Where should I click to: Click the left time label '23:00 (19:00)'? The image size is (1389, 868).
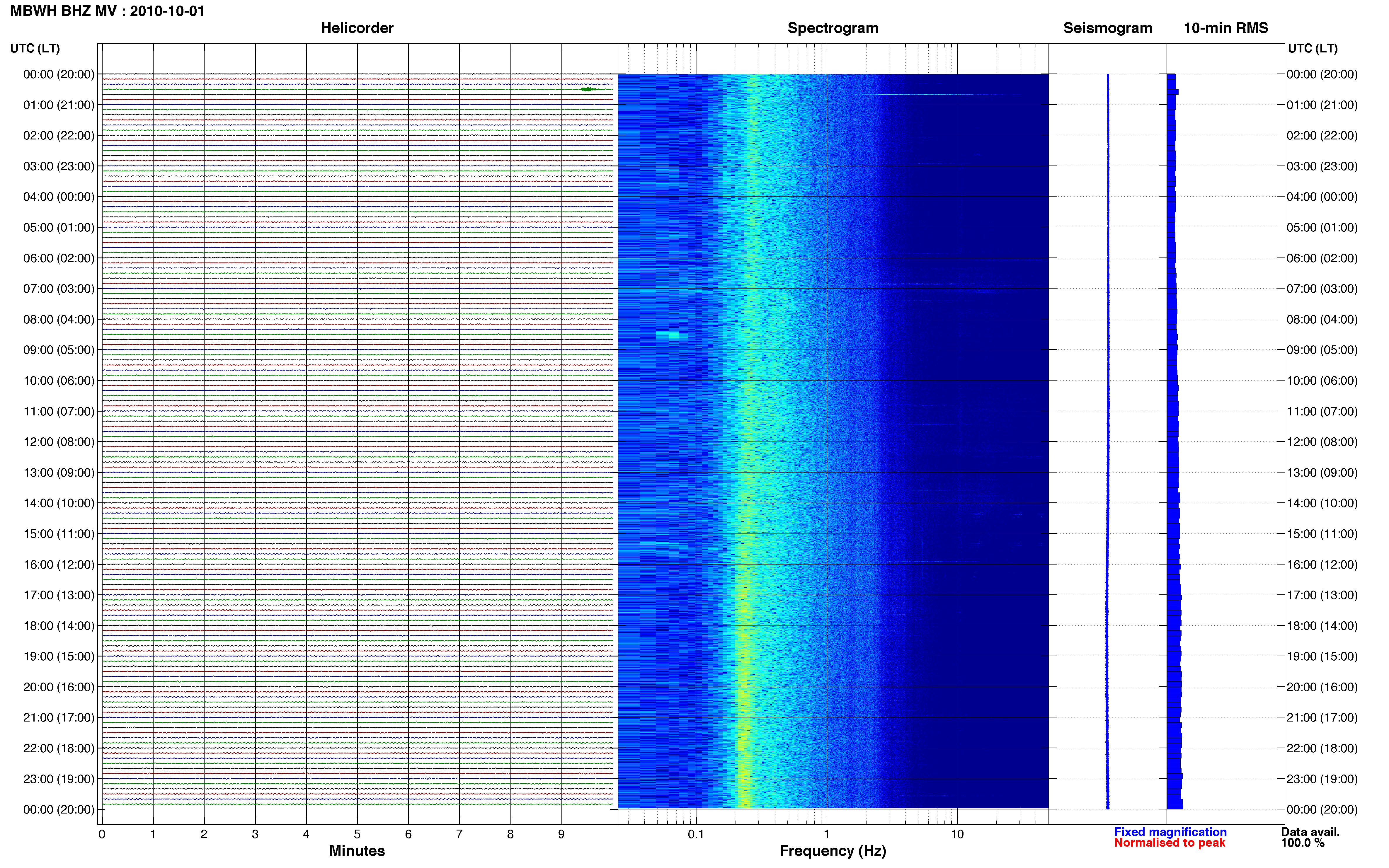[59, 779]
